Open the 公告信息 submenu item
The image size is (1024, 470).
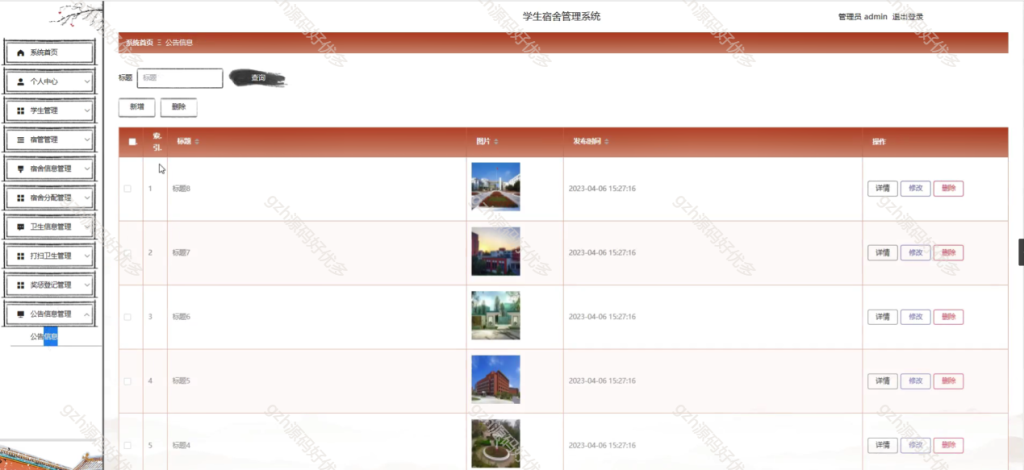(44, 337)
